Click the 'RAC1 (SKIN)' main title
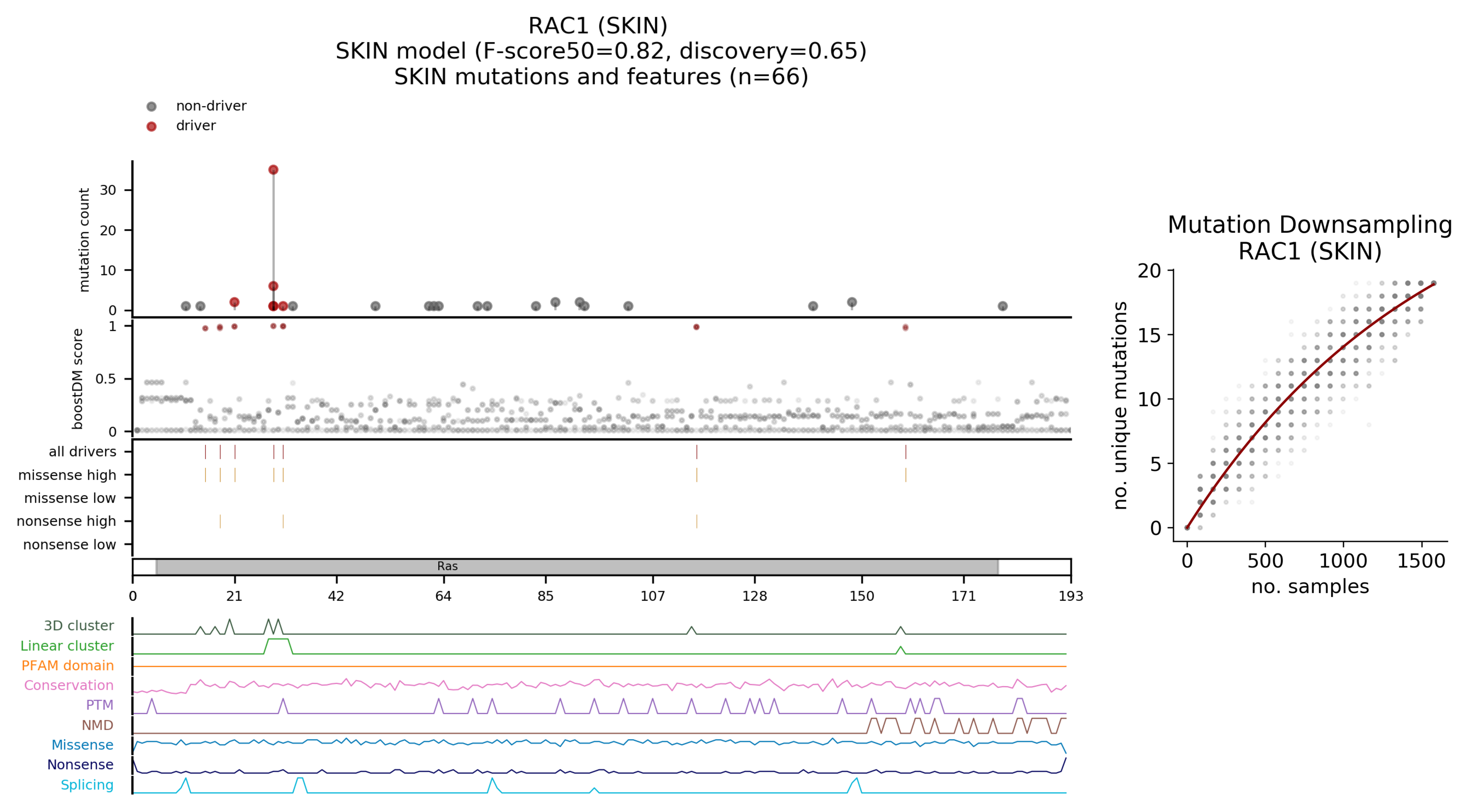This screenshot has height=812, width=1465. [598, 26]
